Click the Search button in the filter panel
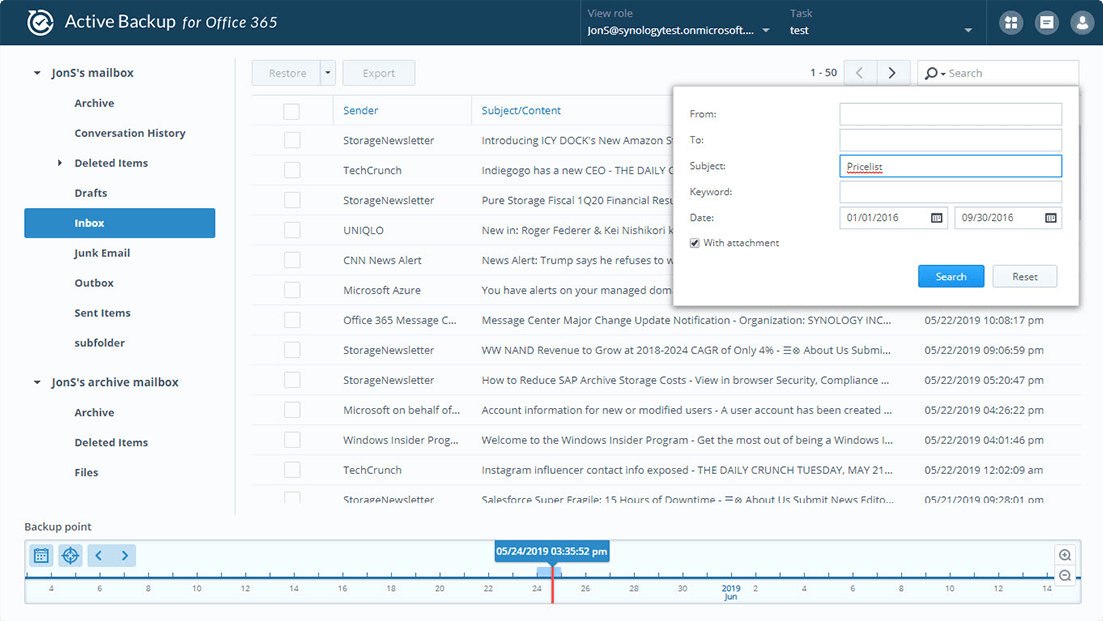1103x621 pixels. point(951,276)
